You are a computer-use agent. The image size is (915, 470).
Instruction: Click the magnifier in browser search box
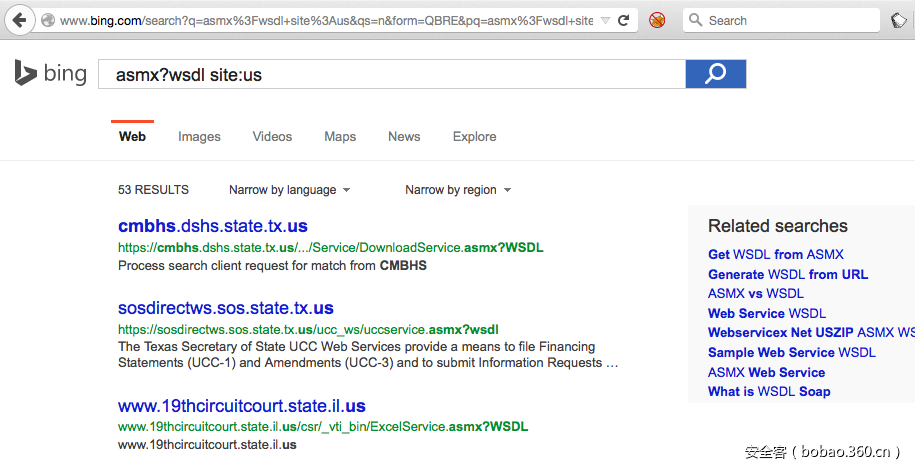click(695, 20)
